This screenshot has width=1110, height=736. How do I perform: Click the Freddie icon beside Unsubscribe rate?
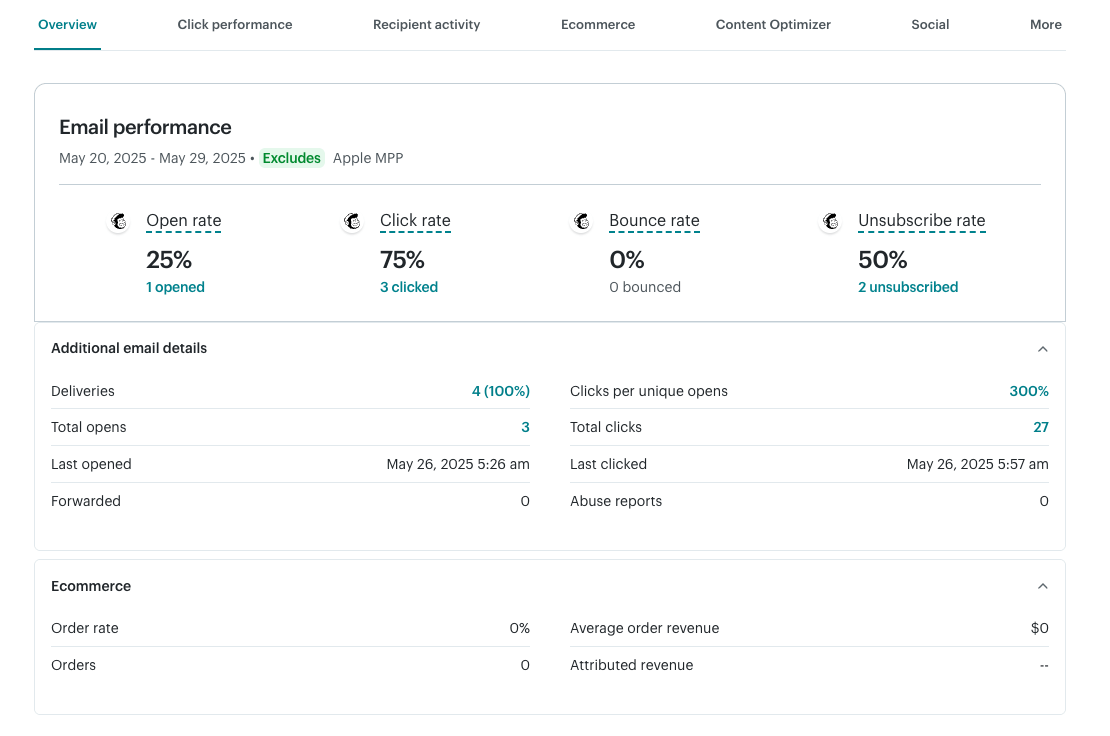click(x=830, y=221)
